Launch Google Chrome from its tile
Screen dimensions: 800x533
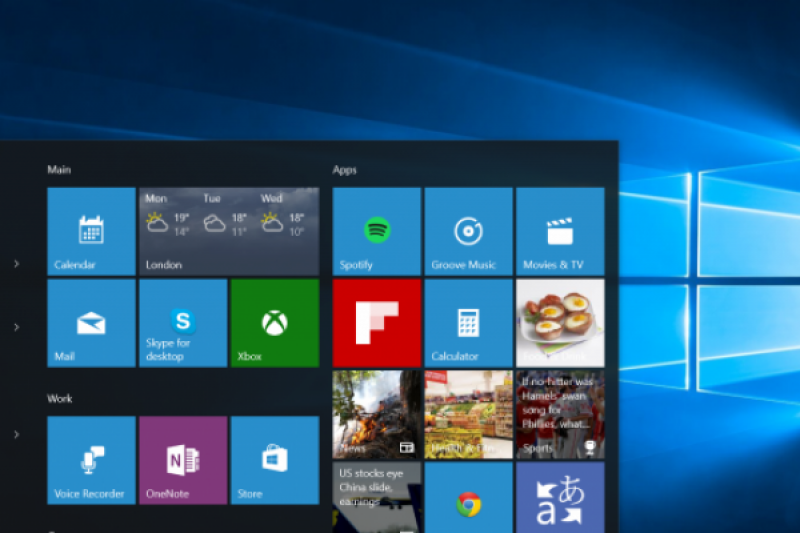click(x=468, y=502)
